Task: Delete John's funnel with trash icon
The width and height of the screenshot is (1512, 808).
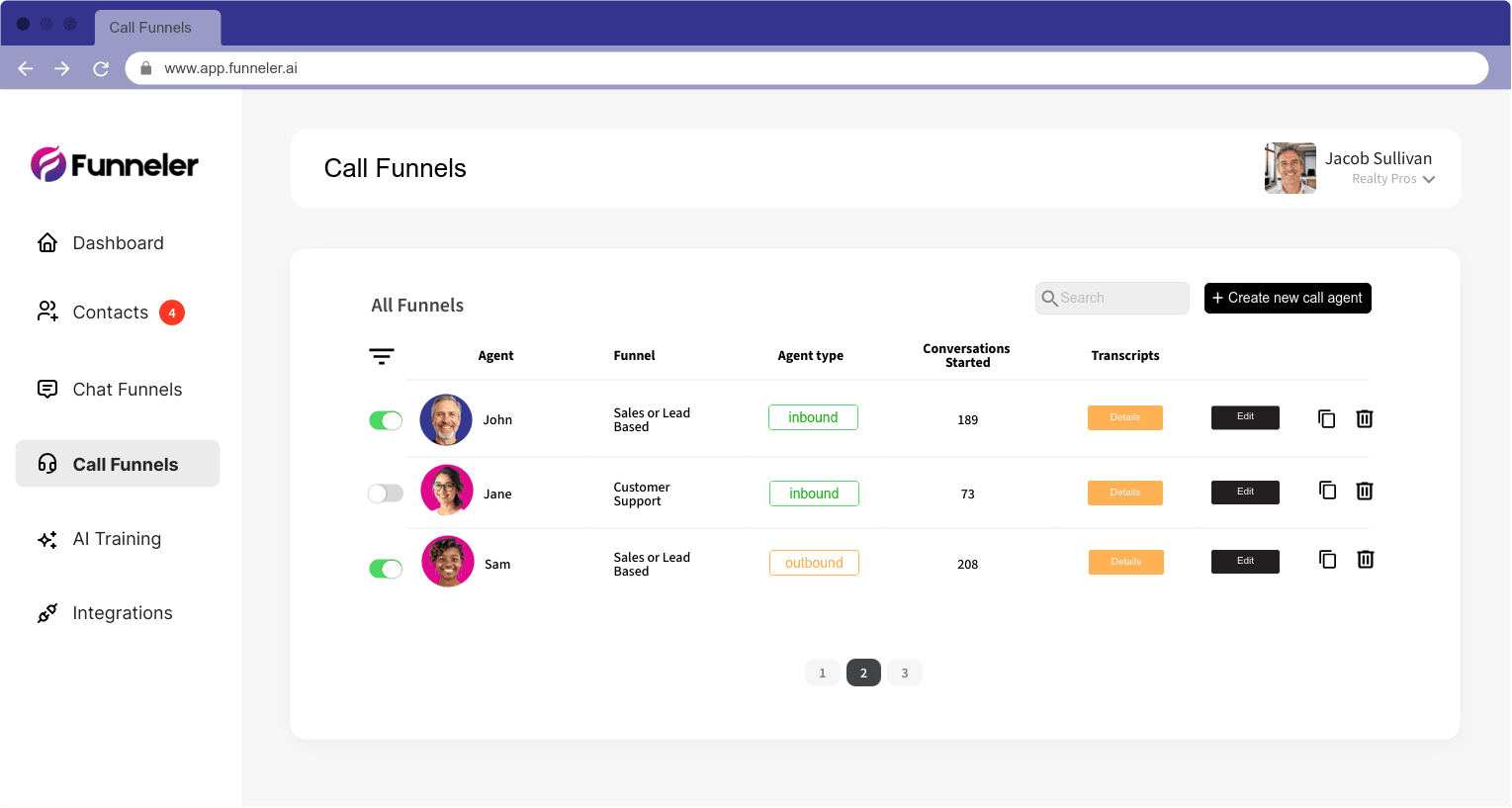Action: click(x=1365, y=419)
